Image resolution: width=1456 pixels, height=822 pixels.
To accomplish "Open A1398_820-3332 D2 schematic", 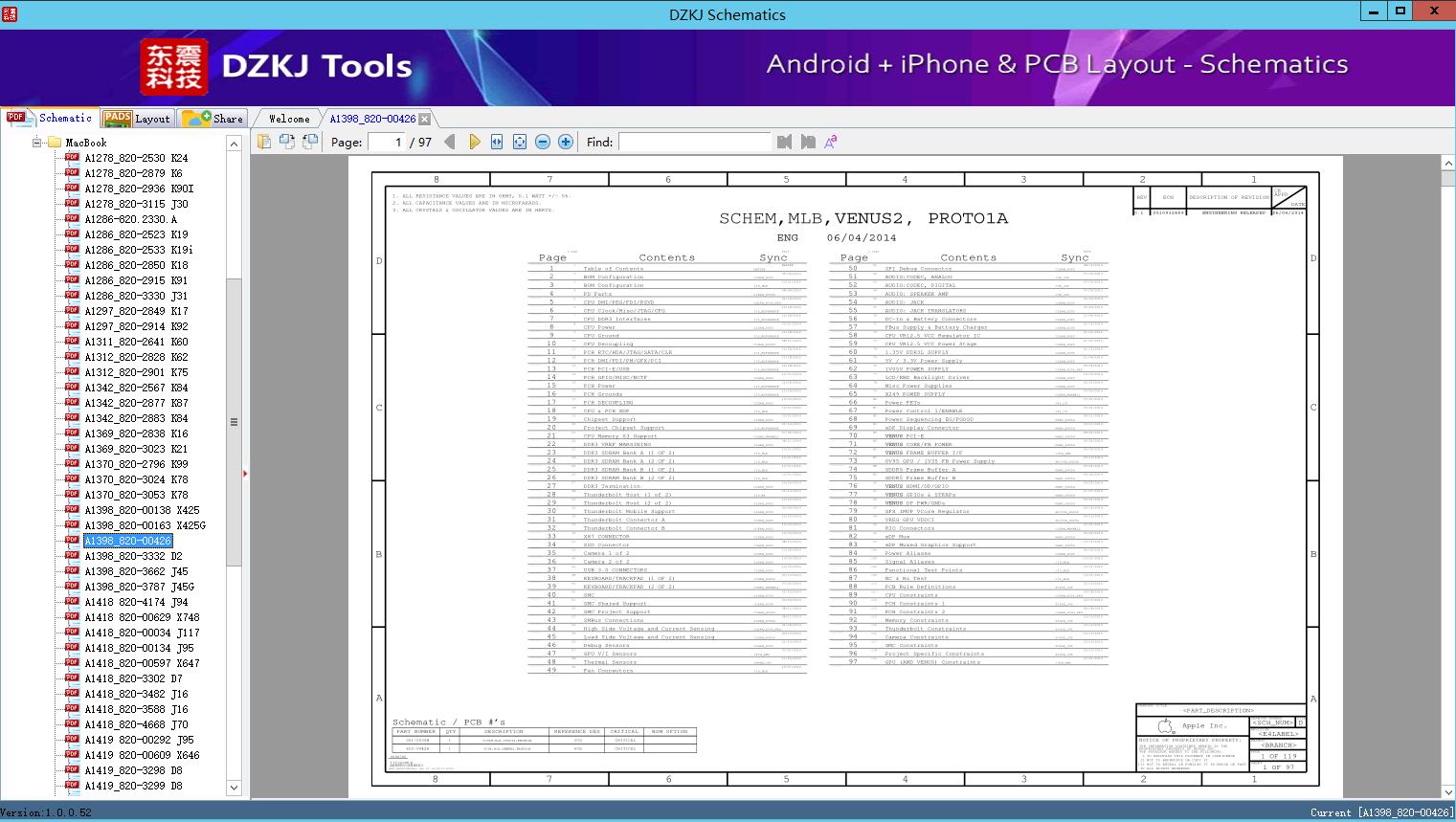I will coord(133,556).
